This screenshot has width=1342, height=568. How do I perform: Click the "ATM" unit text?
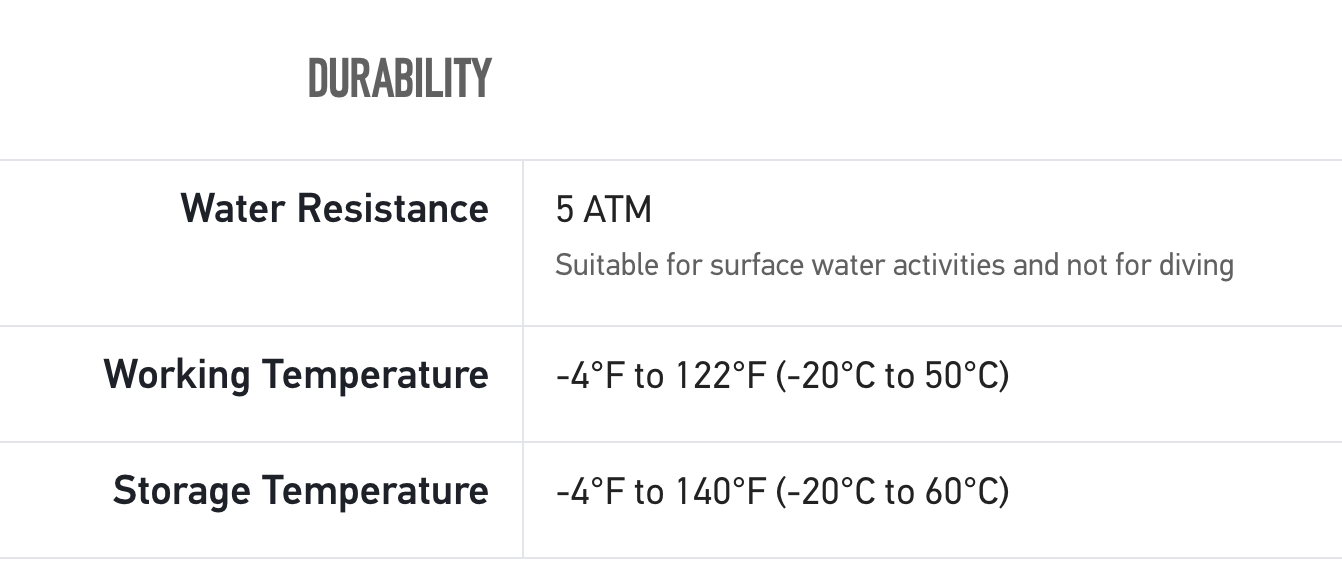pyautogui.click(x=617, y=210)
